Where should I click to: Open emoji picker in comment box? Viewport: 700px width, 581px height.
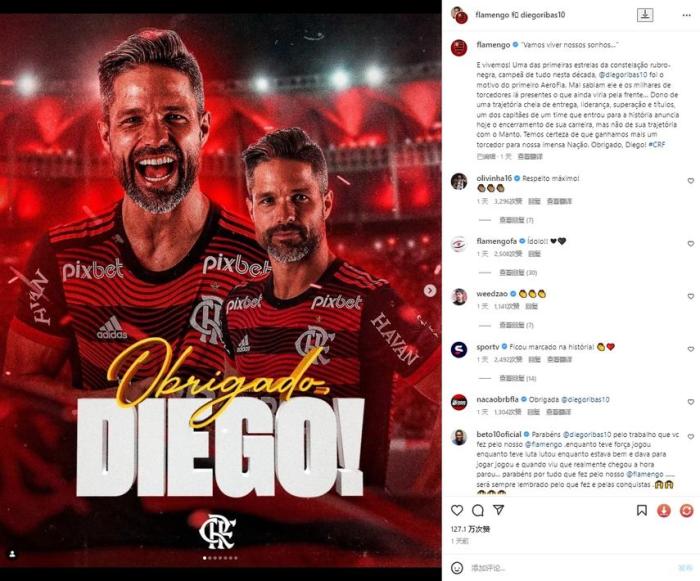[457, 568]
